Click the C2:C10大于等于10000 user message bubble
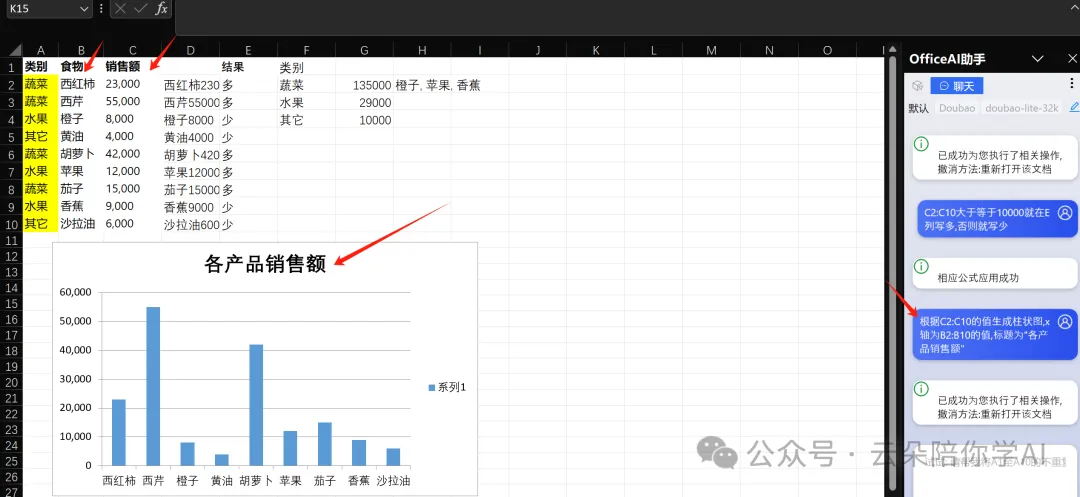Image resolution: width=1080 pixels, height=497 pixels. point(997,219)
